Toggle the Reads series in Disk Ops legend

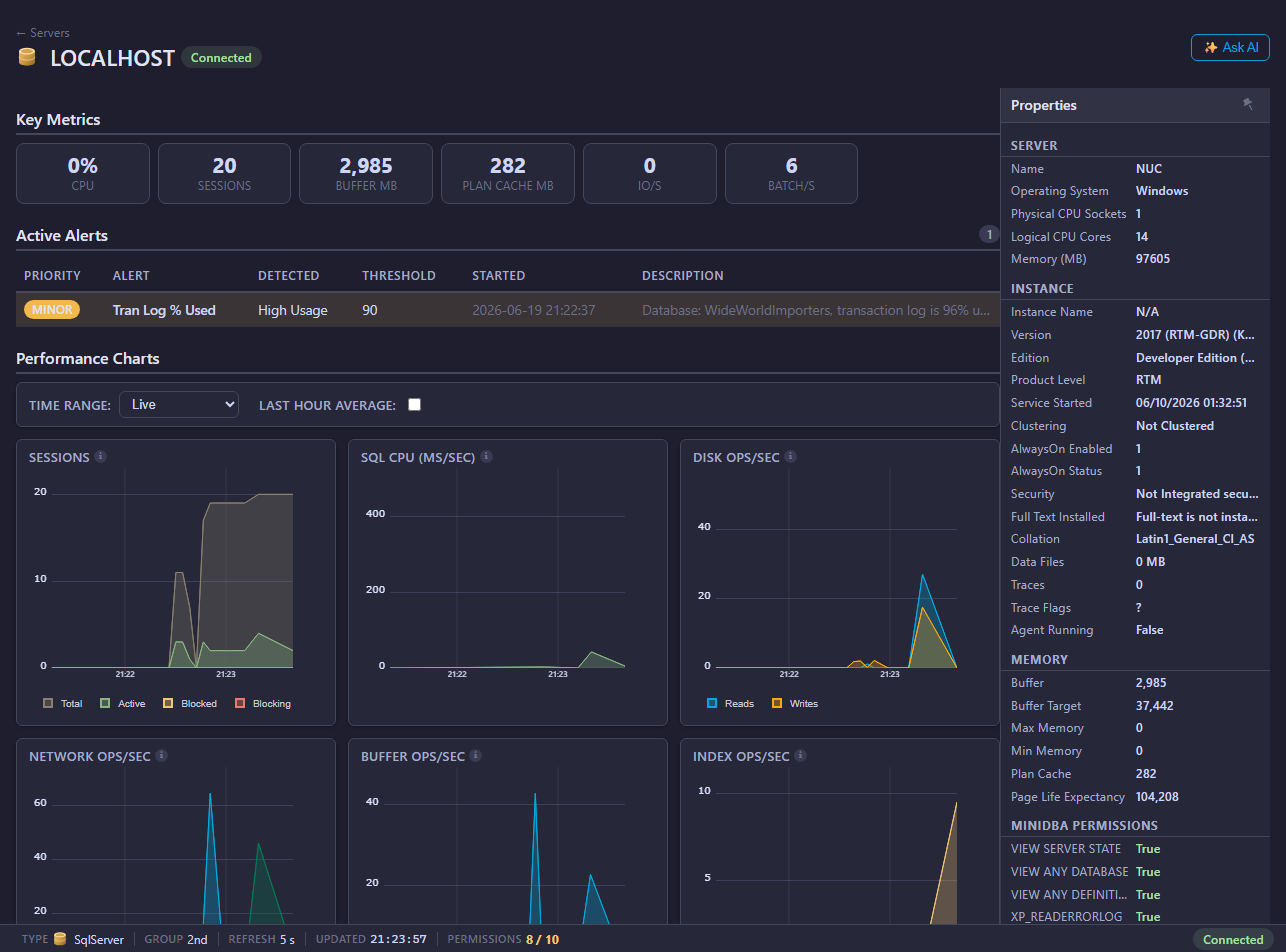click(x=731, y=704)
